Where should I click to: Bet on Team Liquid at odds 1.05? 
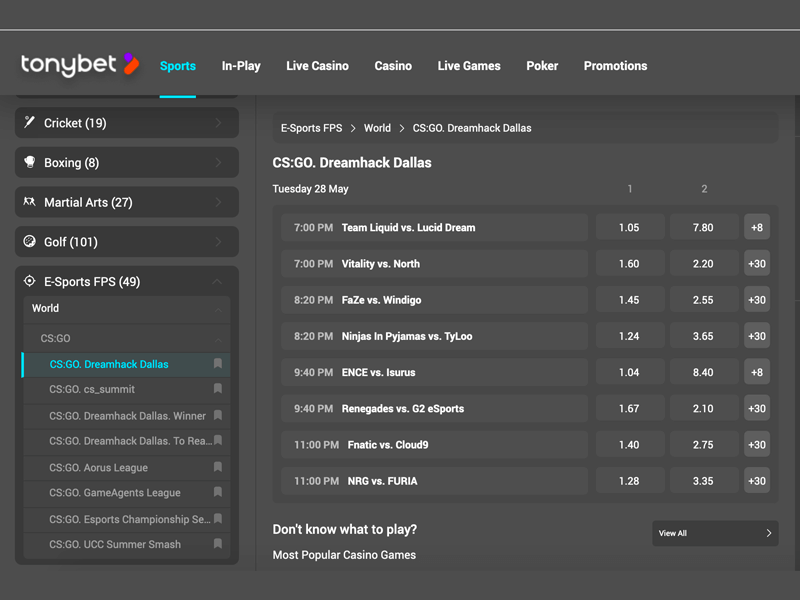click(629, 228)
